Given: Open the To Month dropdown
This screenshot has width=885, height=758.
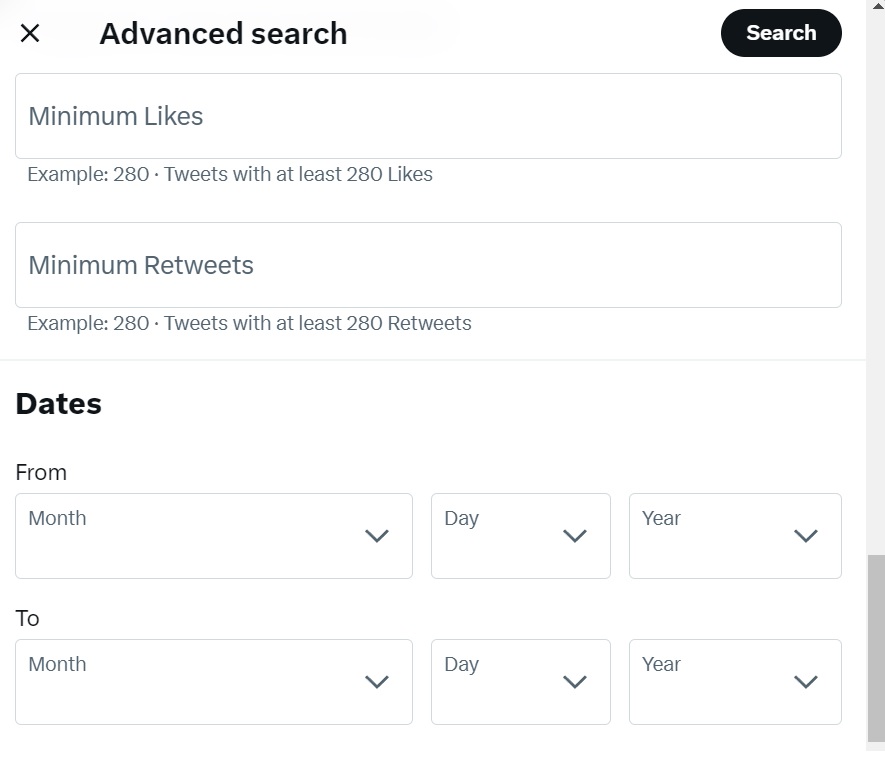Looking at the screenshot, I should tap(213, 681).
